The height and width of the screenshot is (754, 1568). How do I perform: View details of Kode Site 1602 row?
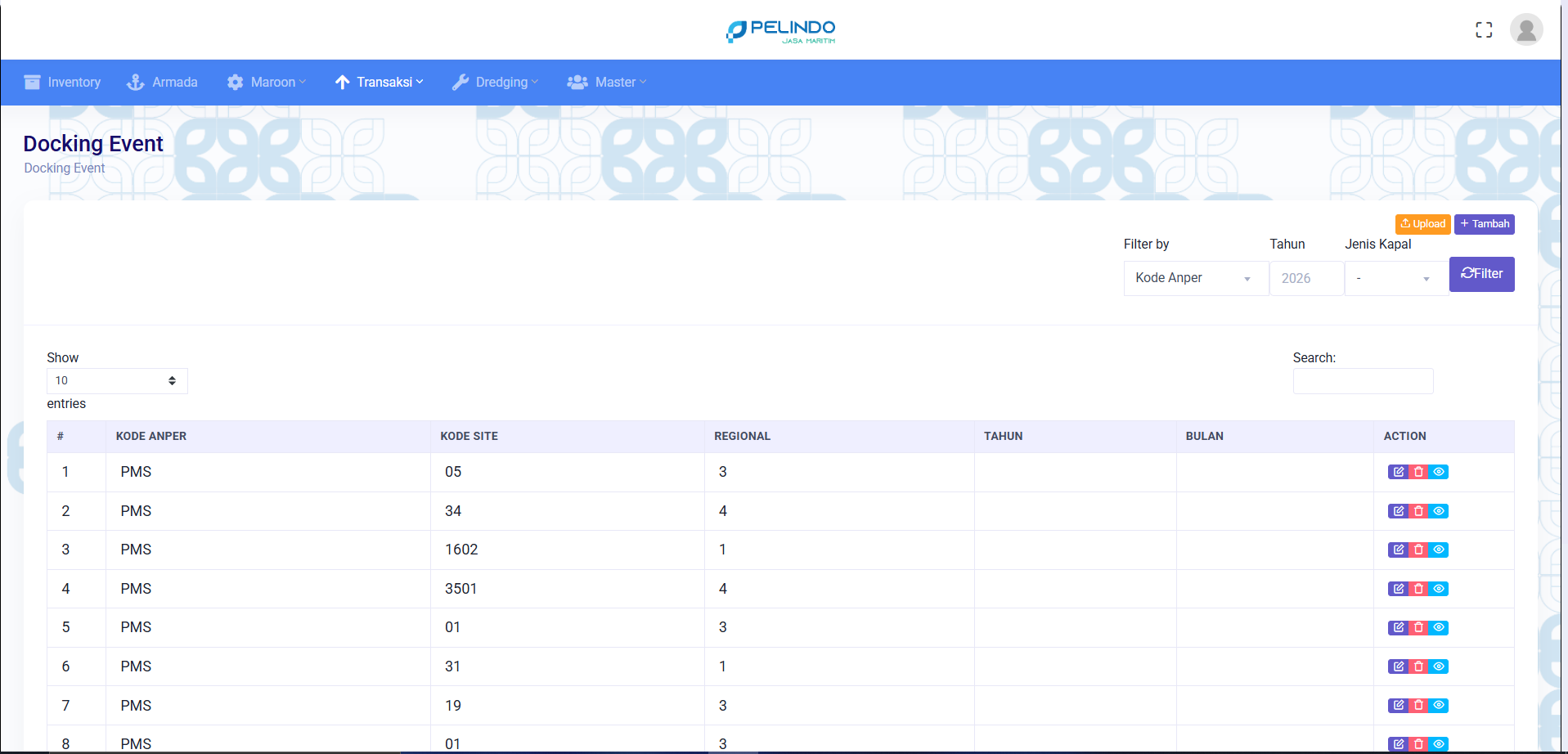pos(1439,550)
